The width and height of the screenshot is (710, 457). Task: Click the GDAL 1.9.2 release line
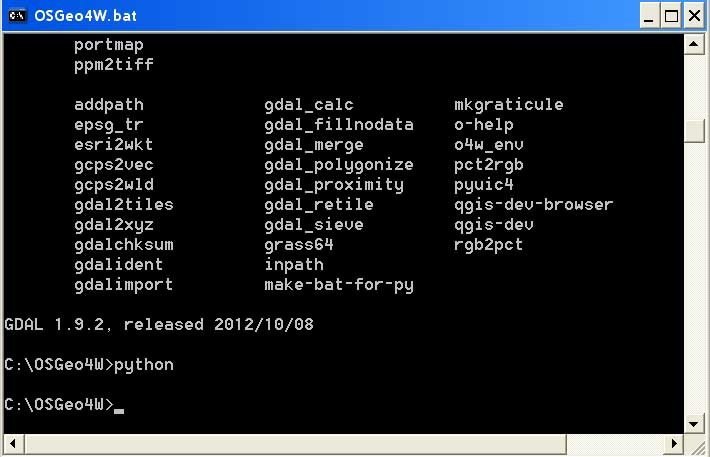coord(161,325)
